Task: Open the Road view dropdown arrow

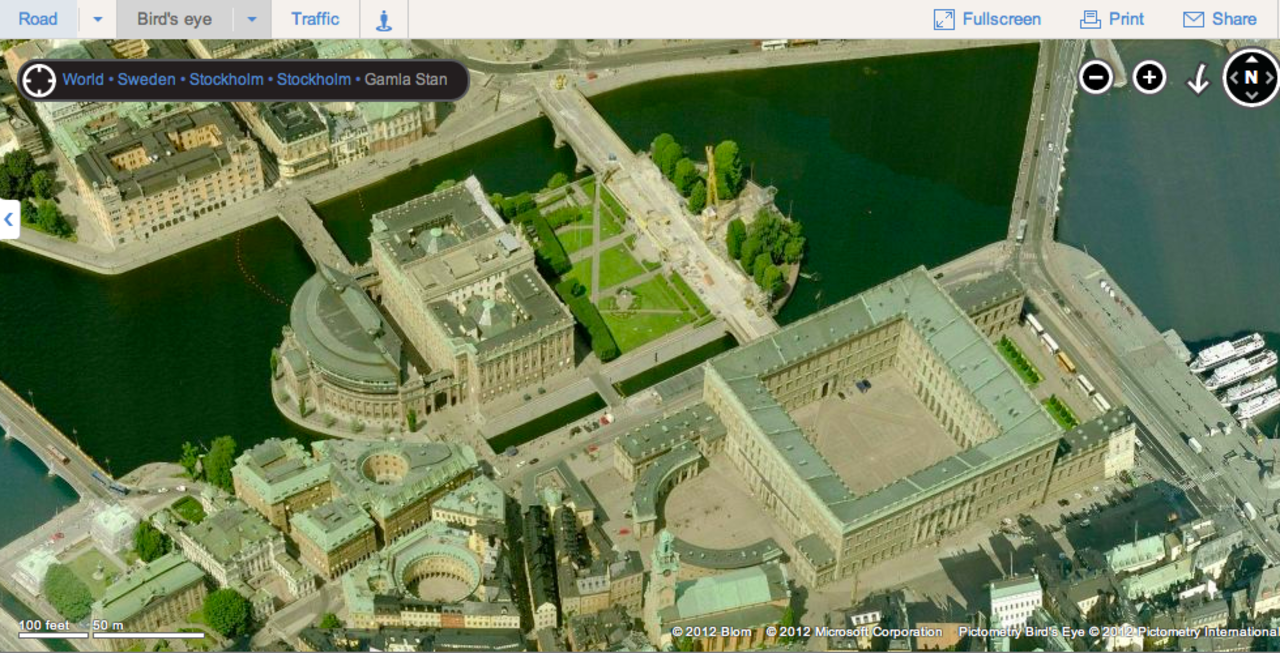Action: pyautogui.click(x=96, y=19)
